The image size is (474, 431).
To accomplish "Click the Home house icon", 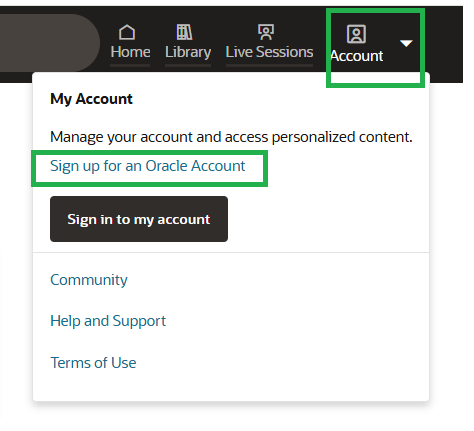I will coord(127,32).
